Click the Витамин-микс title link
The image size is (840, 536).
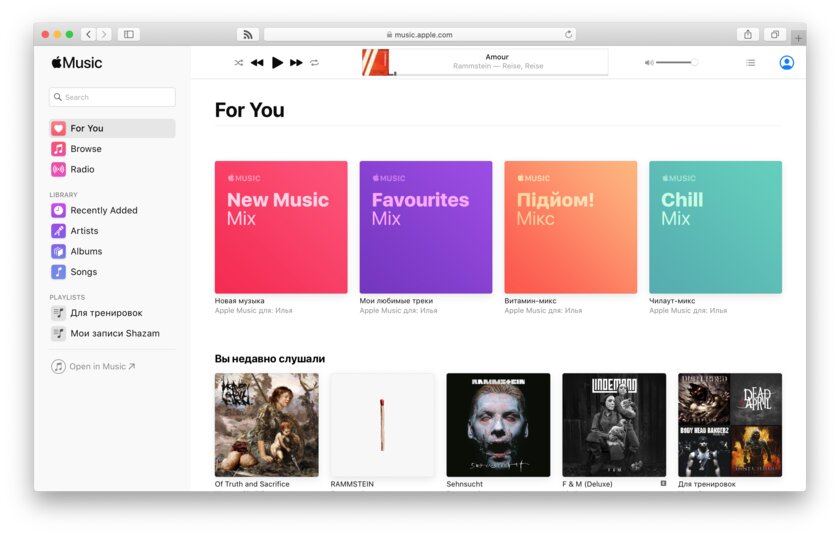tap(530, 301)
